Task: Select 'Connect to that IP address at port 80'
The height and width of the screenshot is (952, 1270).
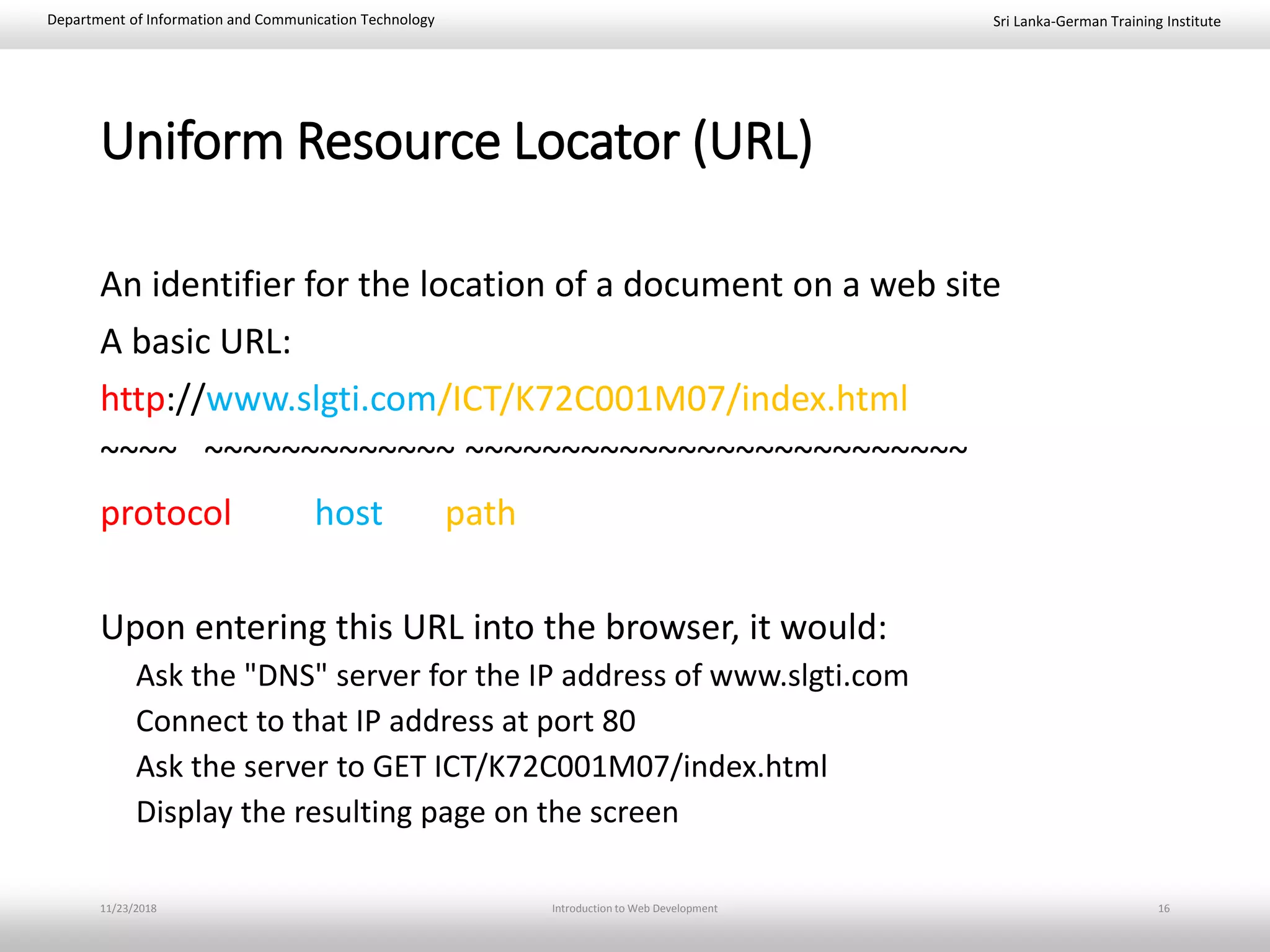Action: point(386,721)
